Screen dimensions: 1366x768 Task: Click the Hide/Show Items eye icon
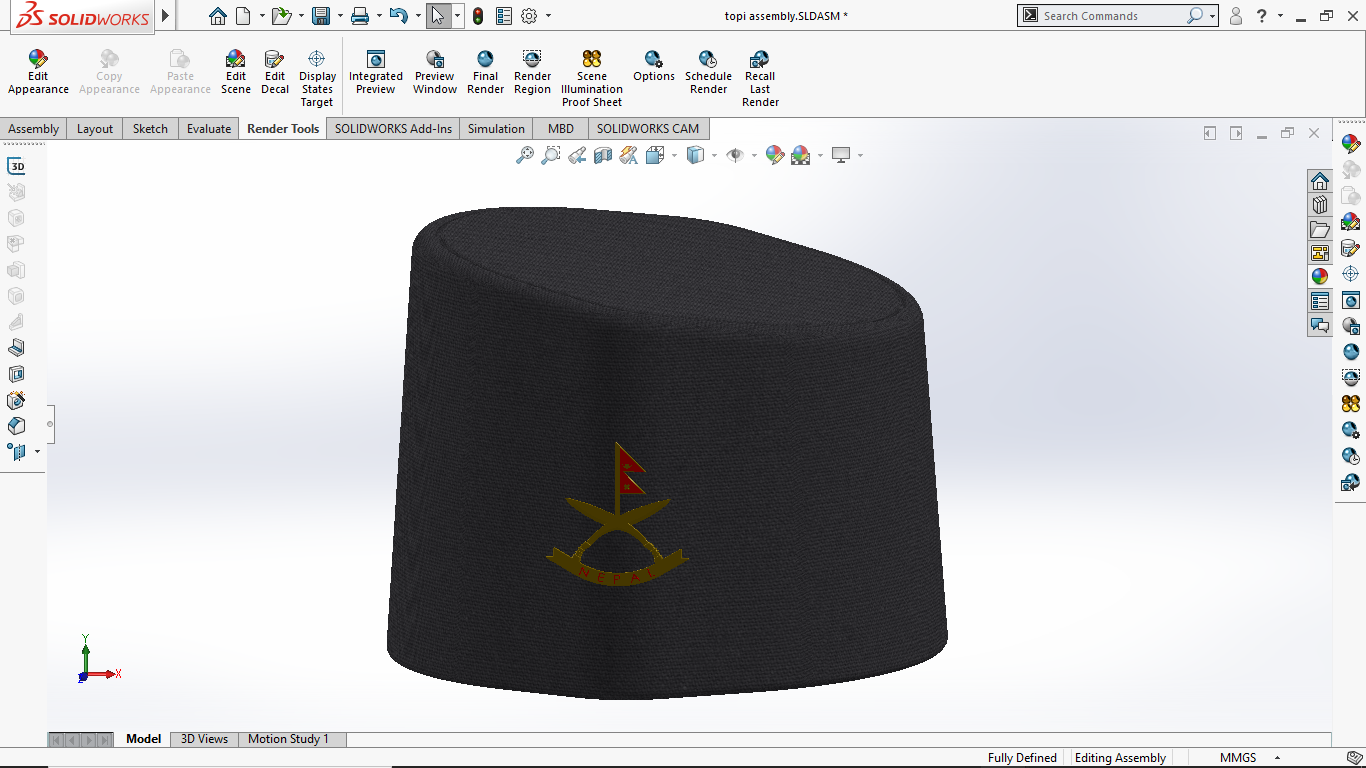pos(735,155)
